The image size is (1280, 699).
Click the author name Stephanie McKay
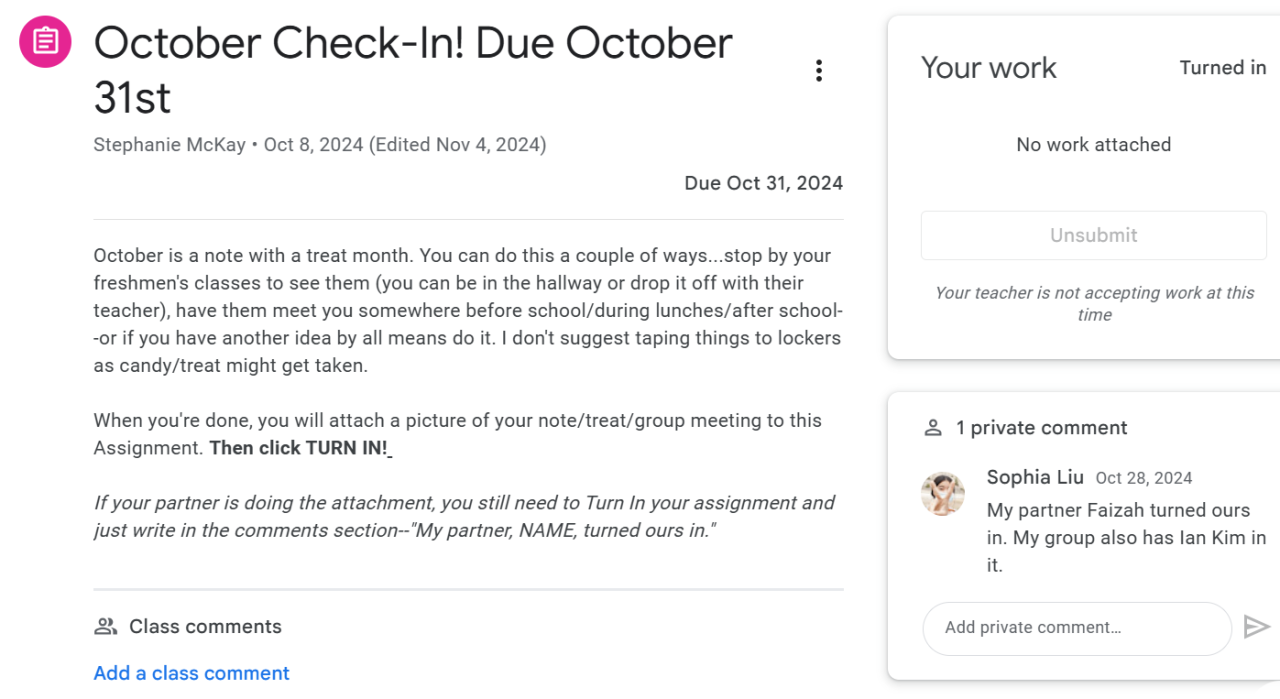coord(169,145)
